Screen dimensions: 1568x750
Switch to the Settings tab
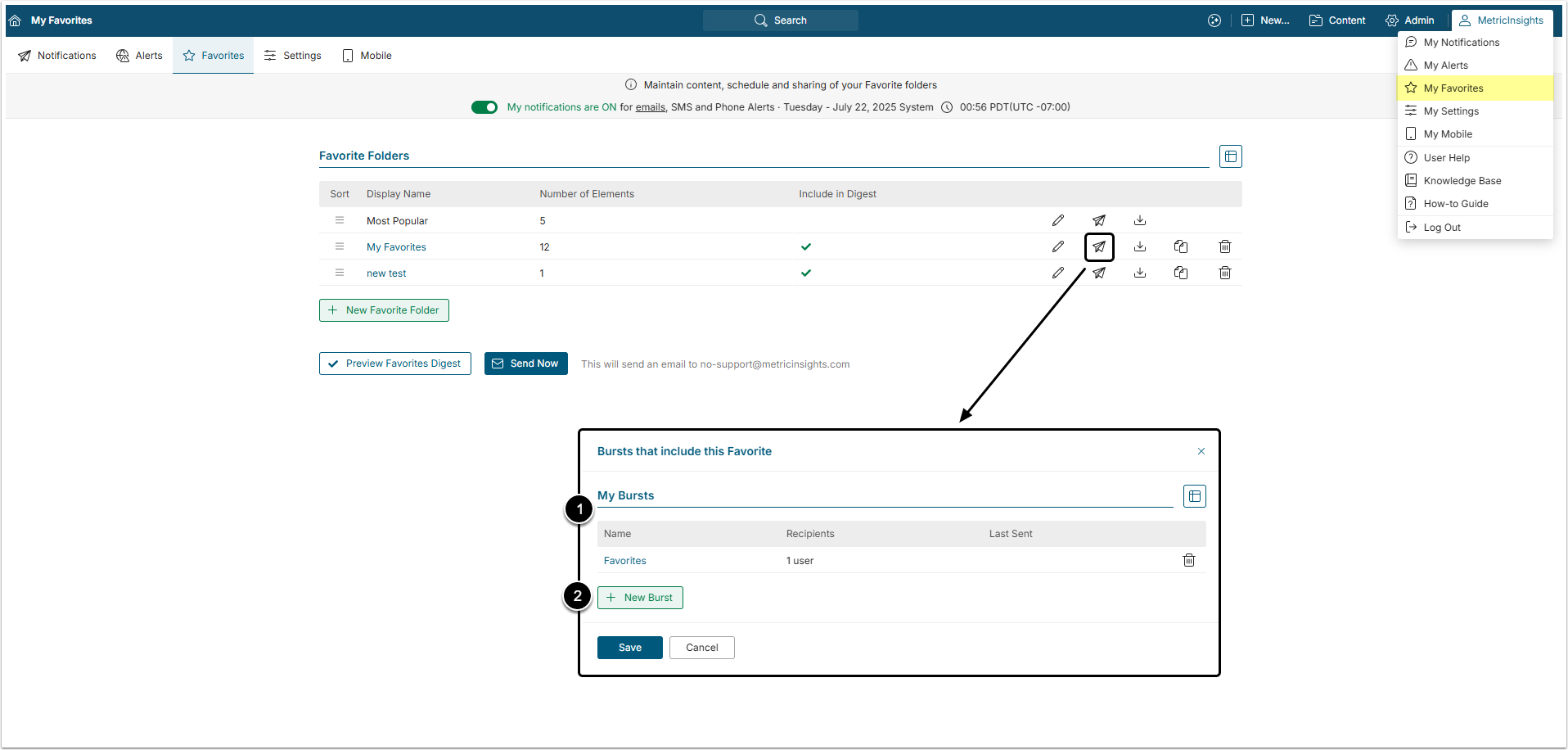[x=292, y=56]
